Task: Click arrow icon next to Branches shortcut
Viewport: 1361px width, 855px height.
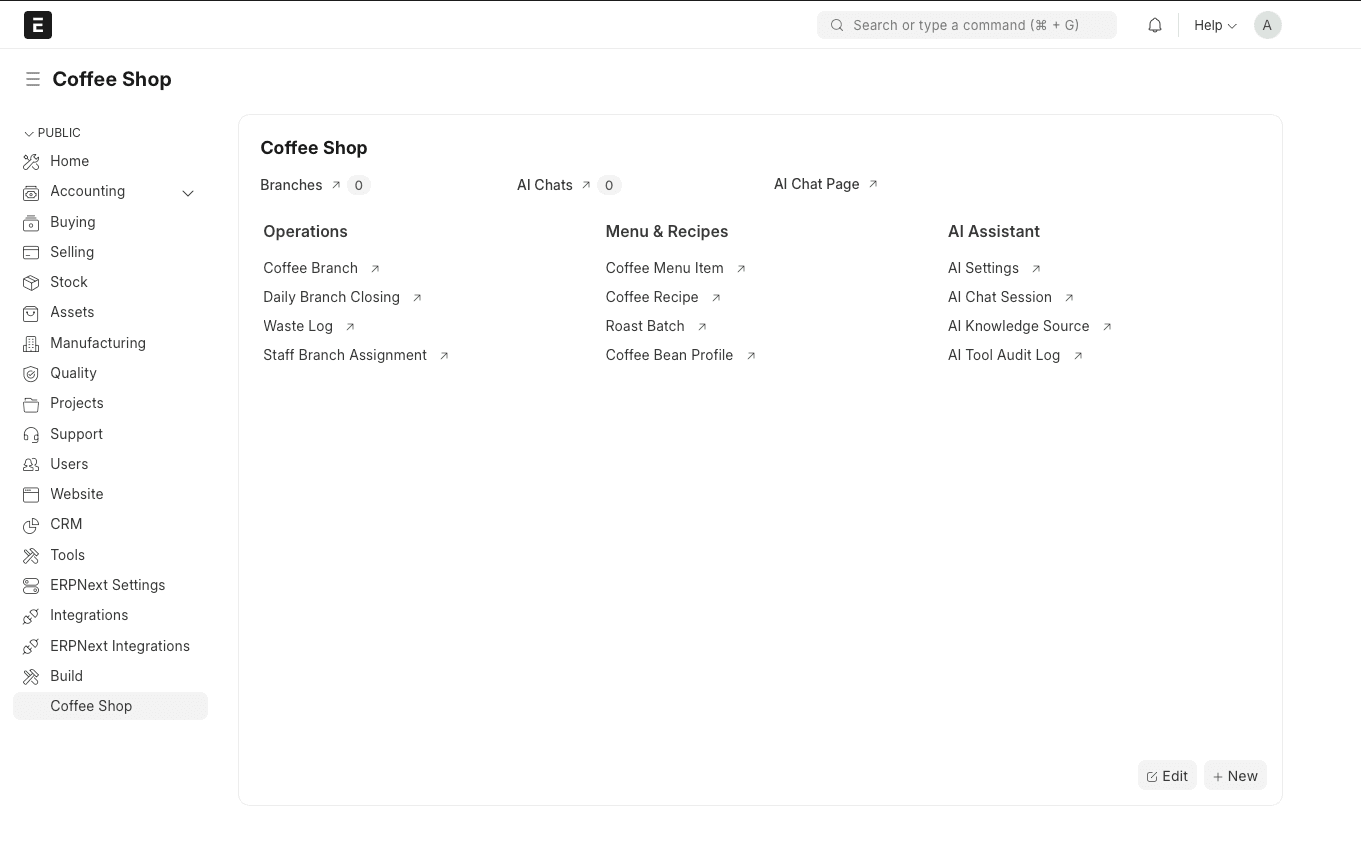Action: click(x=336, y=185)
